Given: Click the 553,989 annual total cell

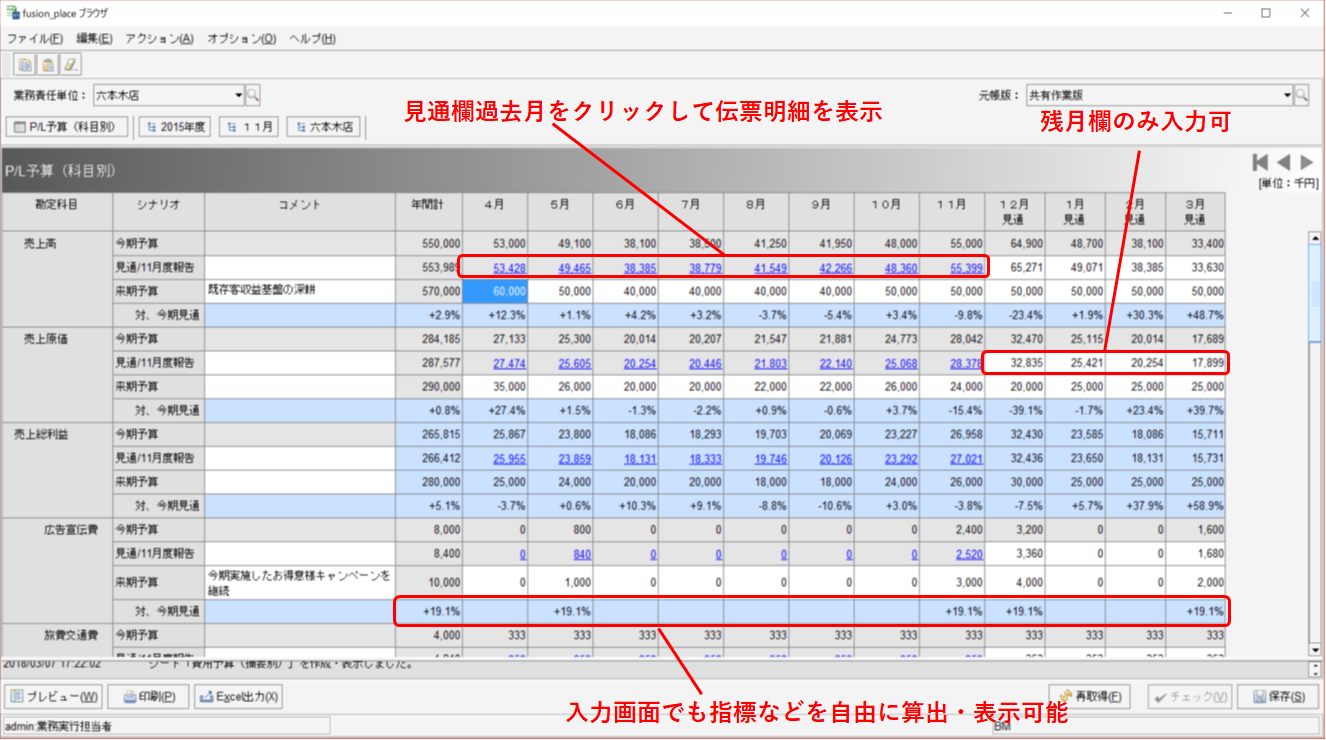Looking at the screenshot, I should click(x=429, y=268).
